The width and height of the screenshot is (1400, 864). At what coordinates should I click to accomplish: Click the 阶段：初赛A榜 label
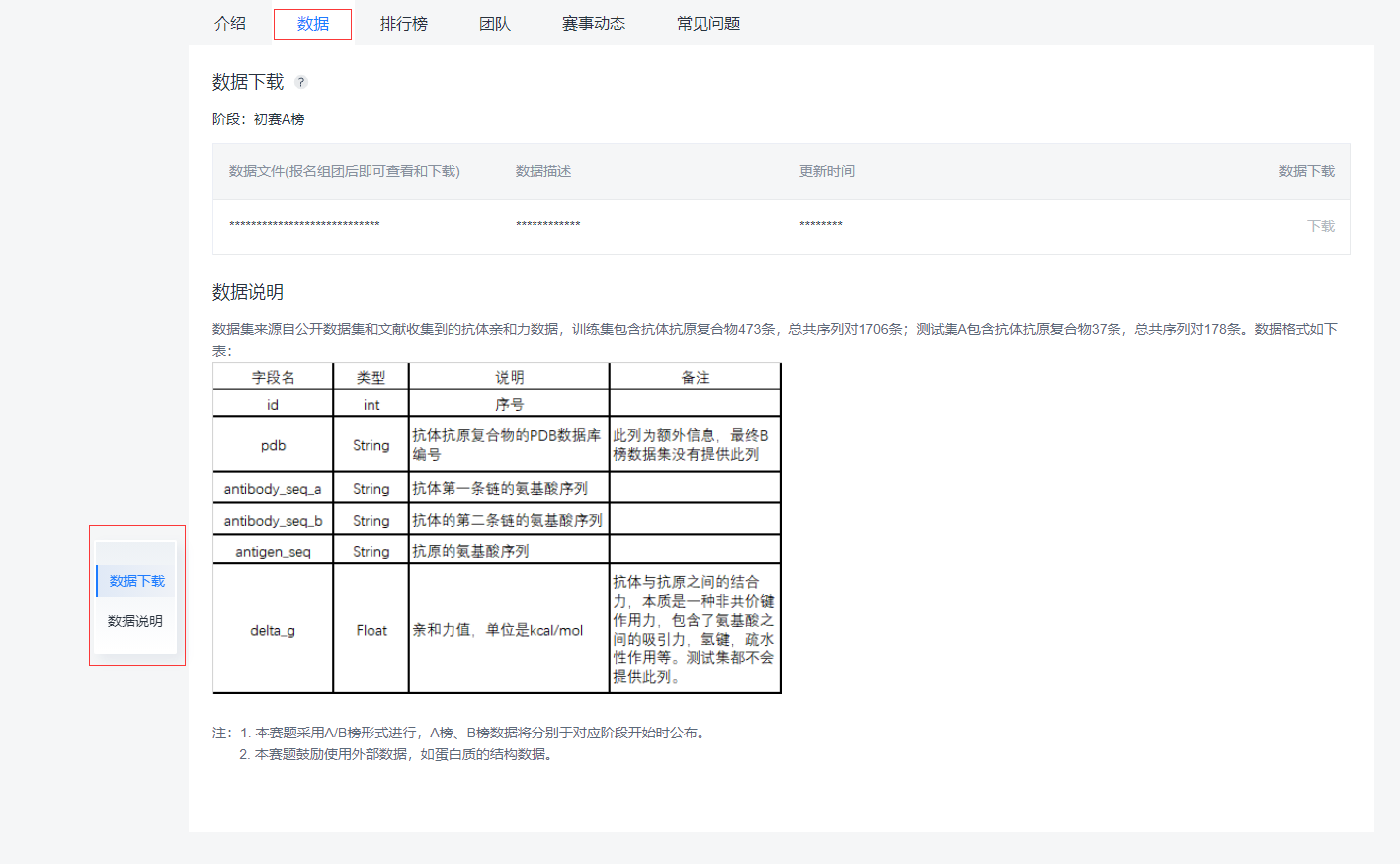point(259,119)
